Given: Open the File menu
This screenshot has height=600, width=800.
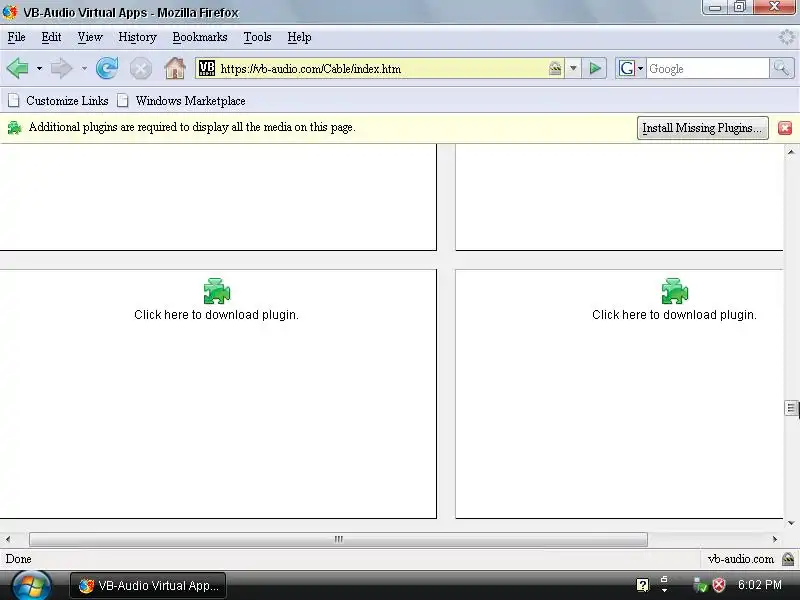Looking at the screenshot, I should (16, 37).
